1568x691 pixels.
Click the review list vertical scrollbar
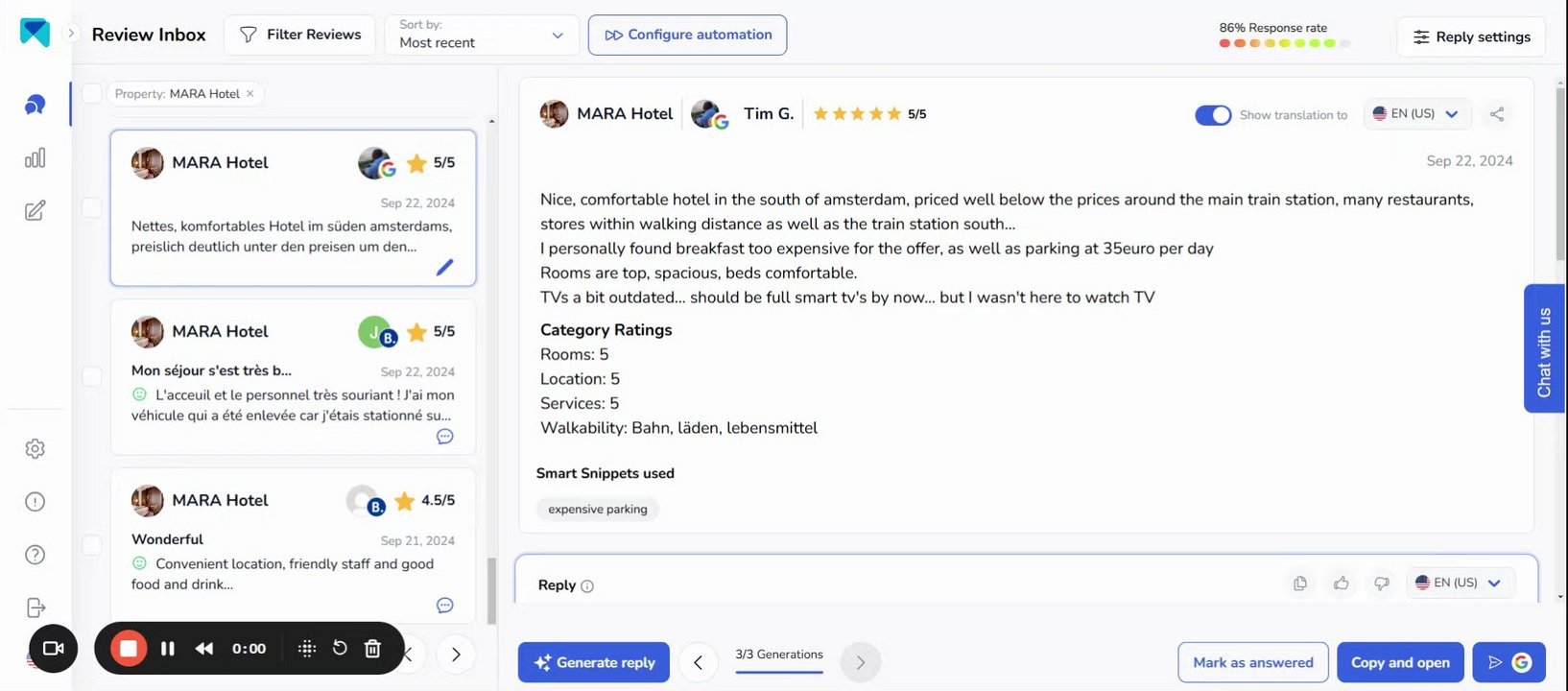pyautogui.click(x=491, y=590)
